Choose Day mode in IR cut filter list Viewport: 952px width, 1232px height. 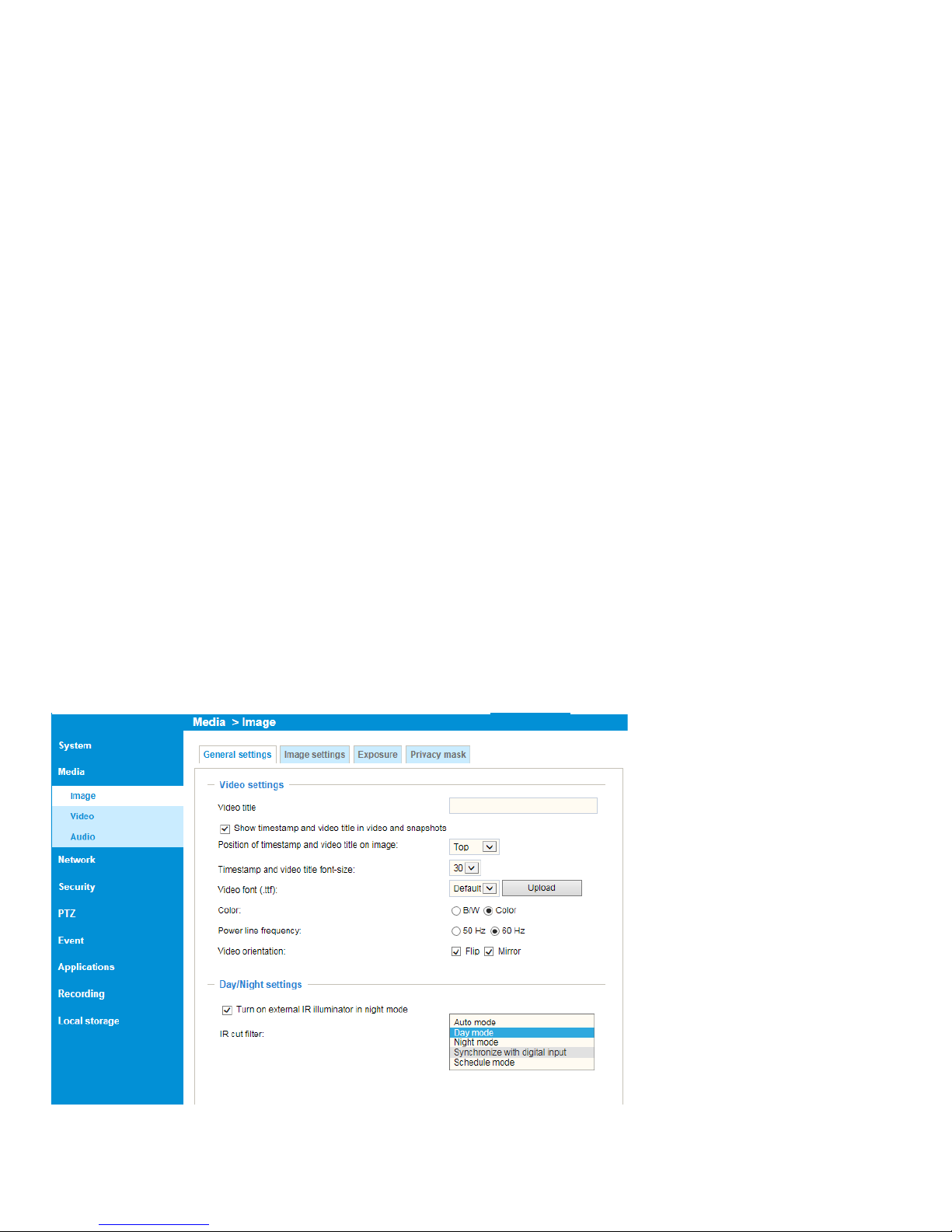coord(521,1032)
